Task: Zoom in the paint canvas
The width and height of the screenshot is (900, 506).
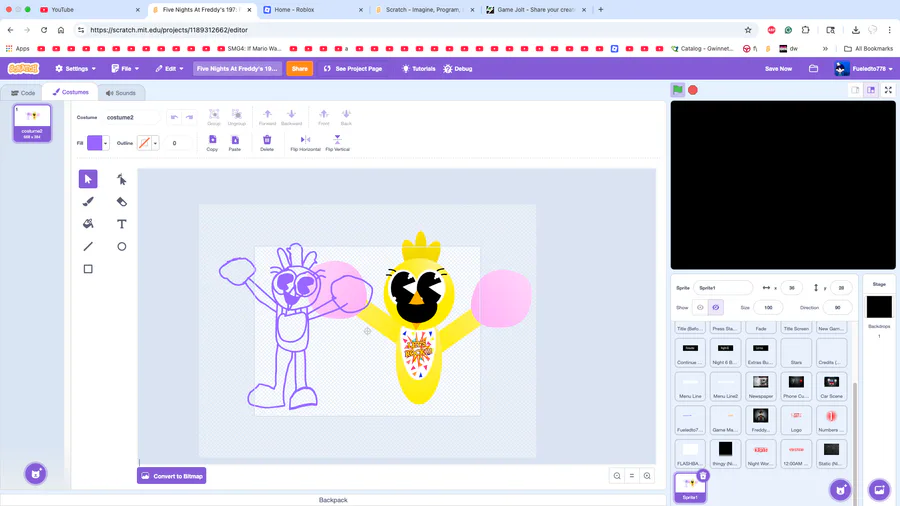Action: tap(647, 476)
